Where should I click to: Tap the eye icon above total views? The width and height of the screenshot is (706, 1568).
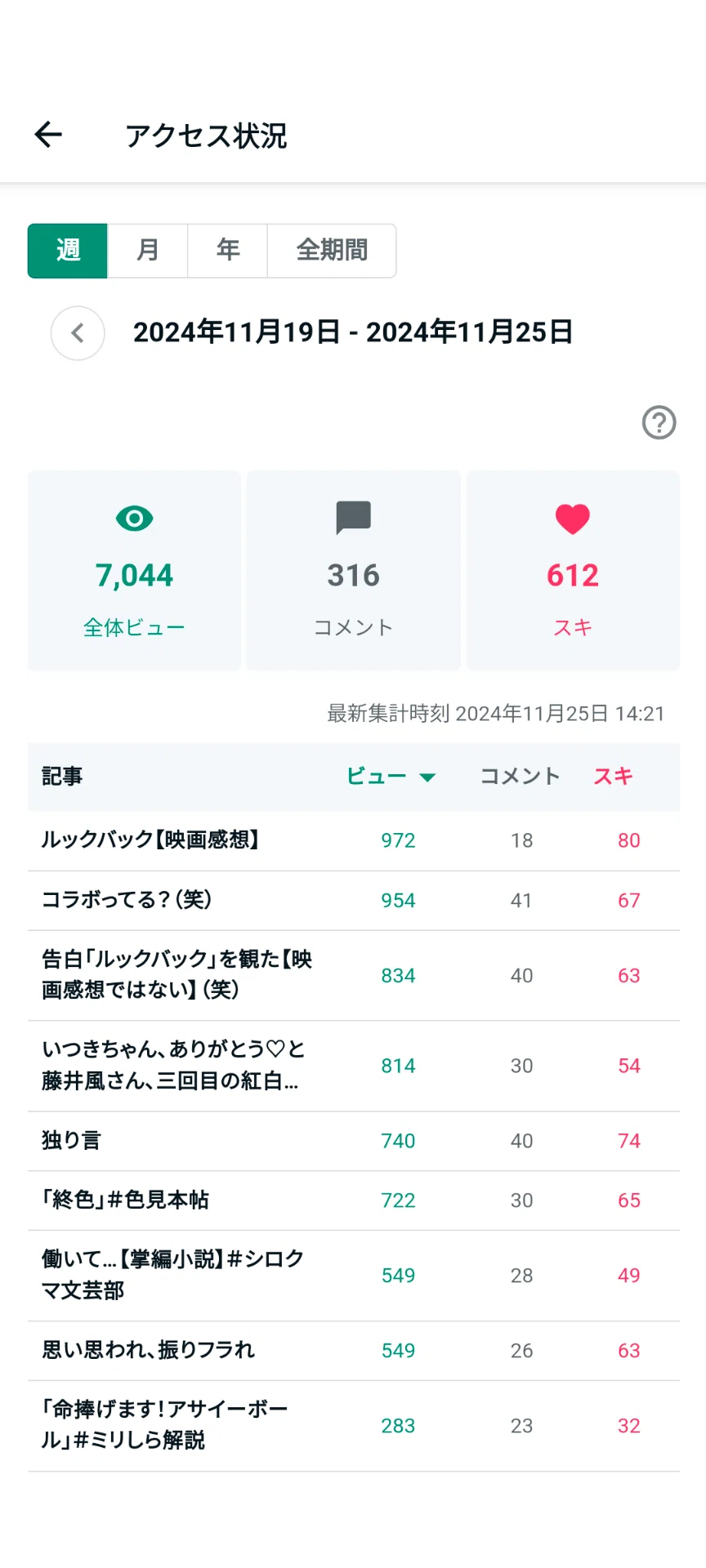[x=135, y=518]
